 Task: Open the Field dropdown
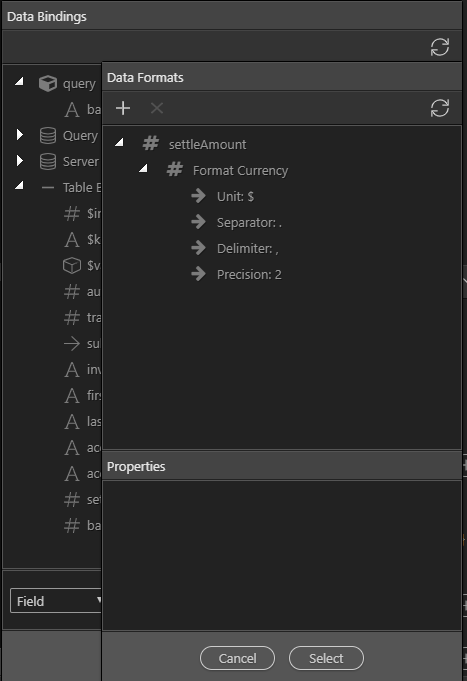coord(56,601)
